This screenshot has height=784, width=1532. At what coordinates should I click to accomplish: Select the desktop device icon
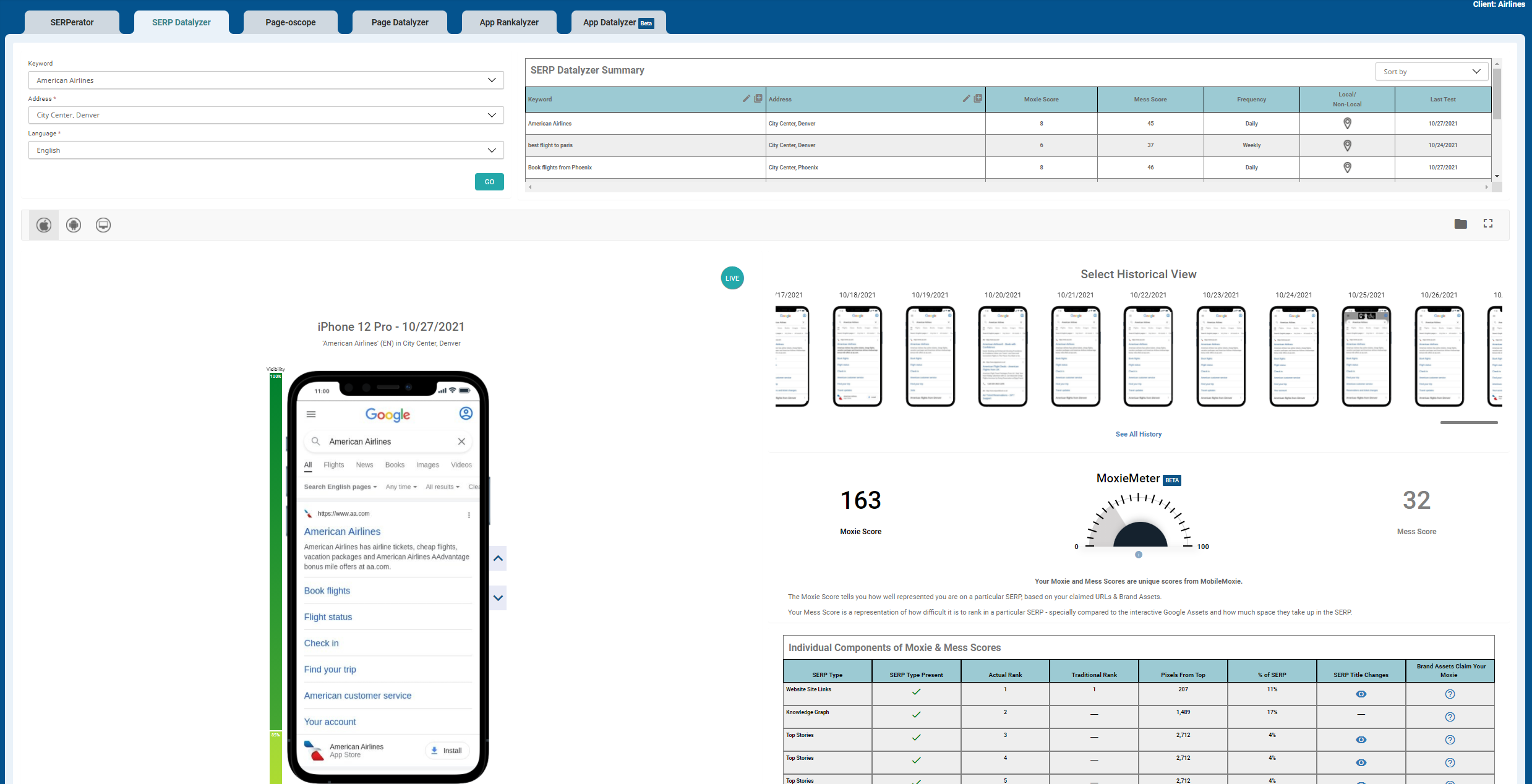[103, 225]
